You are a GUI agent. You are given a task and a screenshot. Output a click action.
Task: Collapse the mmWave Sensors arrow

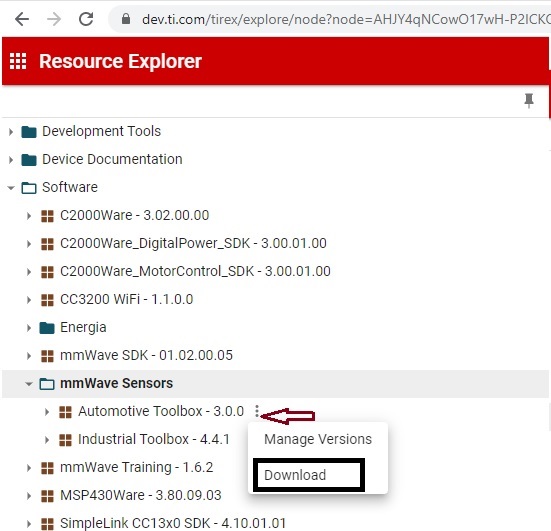tap(29, 384)
